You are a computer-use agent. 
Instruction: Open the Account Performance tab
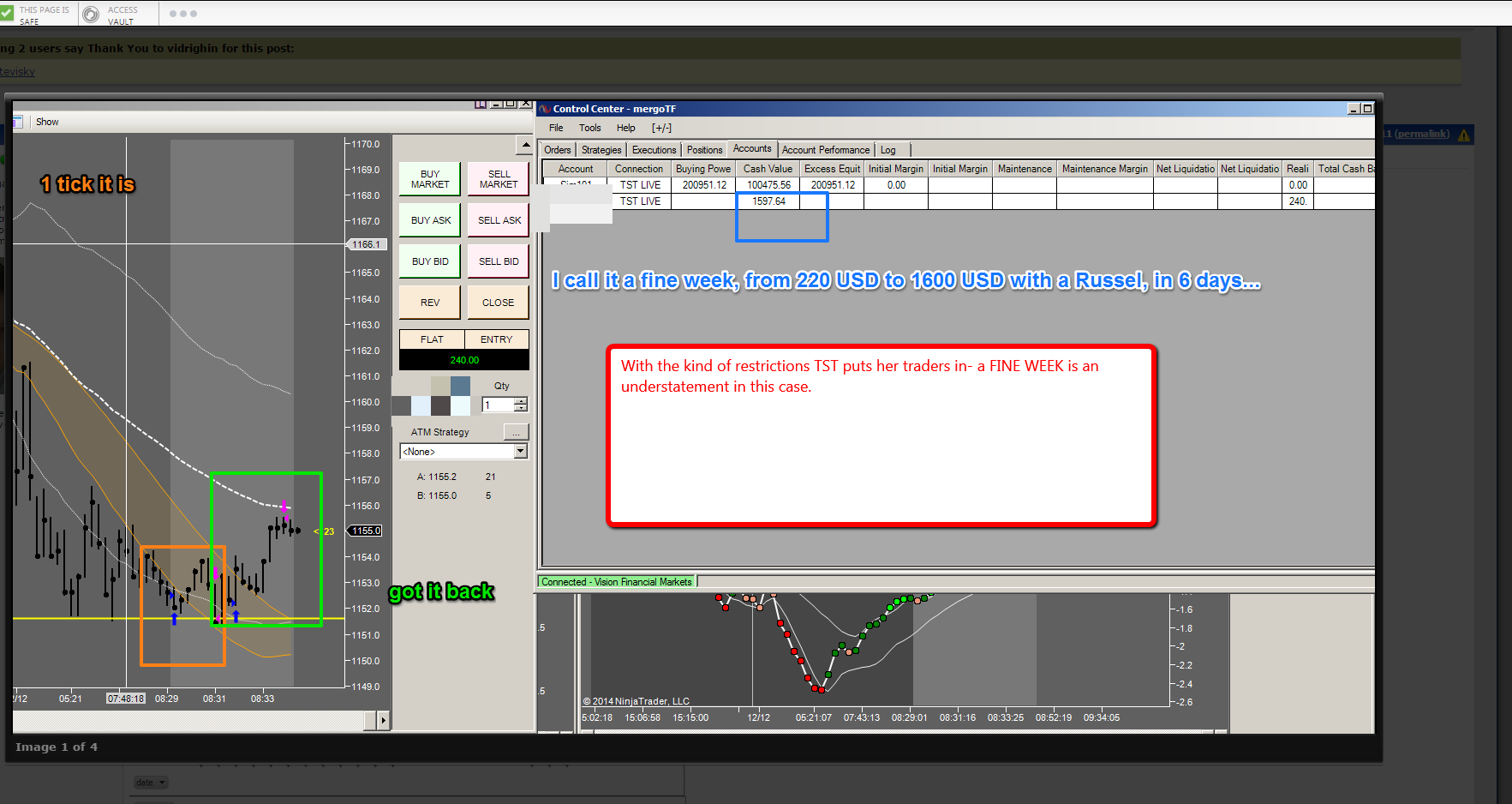tap(826, 150)
